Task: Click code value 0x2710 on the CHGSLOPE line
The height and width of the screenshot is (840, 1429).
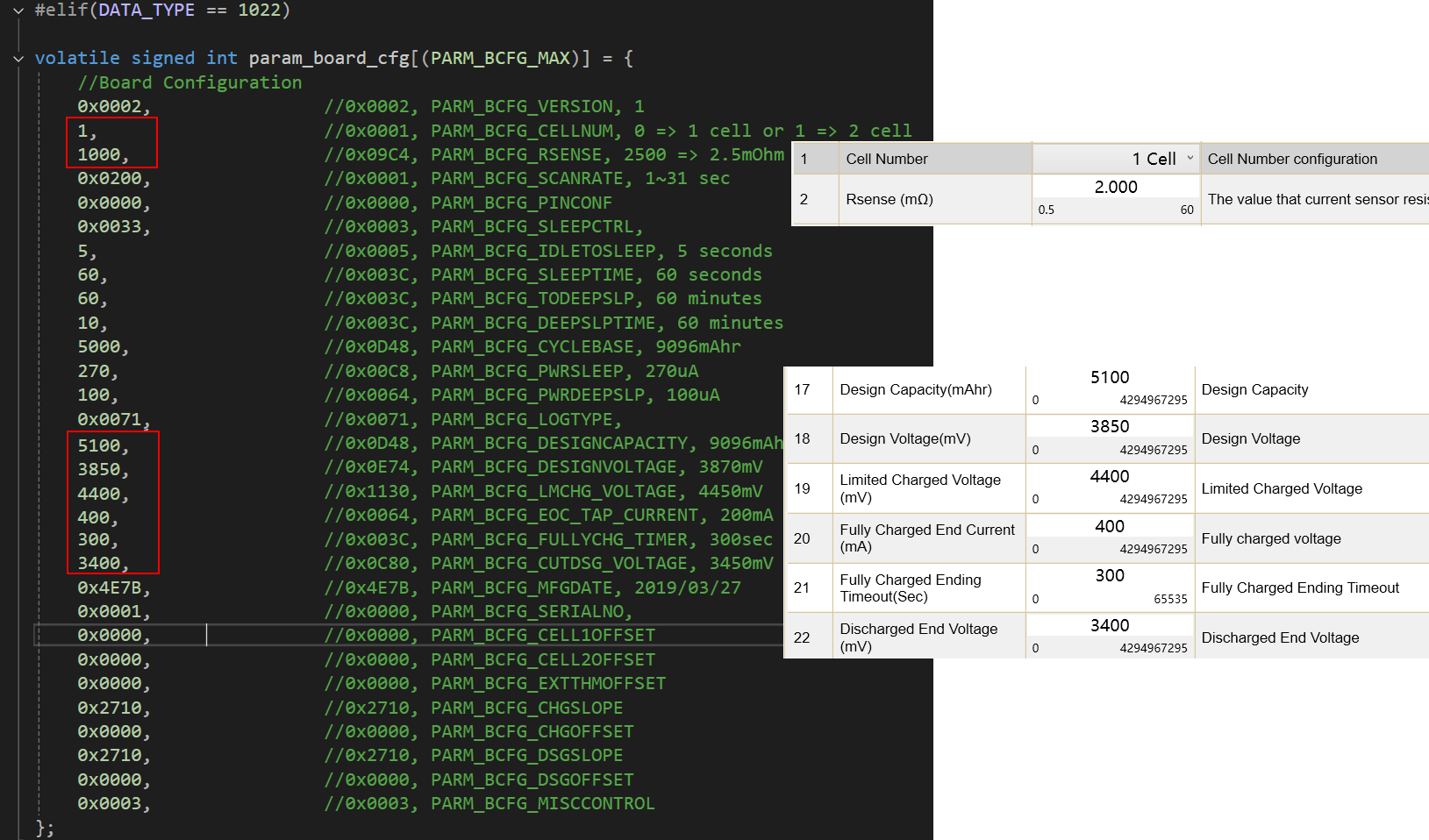Action: tap(109, 708)
